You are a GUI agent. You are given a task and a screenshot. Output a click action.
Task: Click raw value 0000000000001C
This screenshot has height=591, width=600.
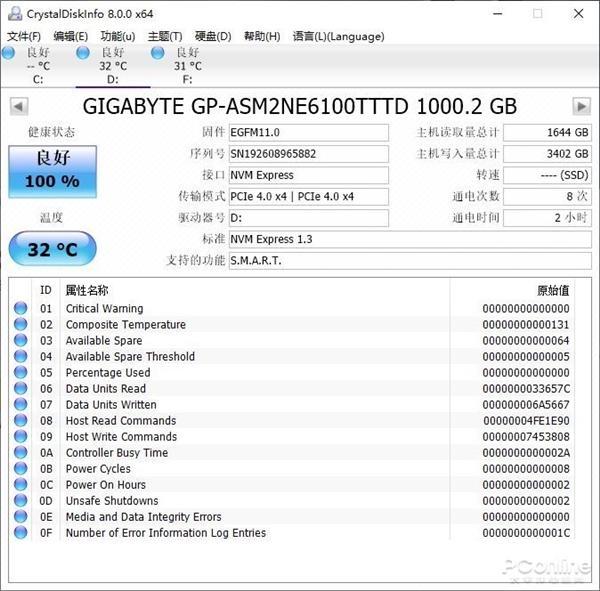526,533
